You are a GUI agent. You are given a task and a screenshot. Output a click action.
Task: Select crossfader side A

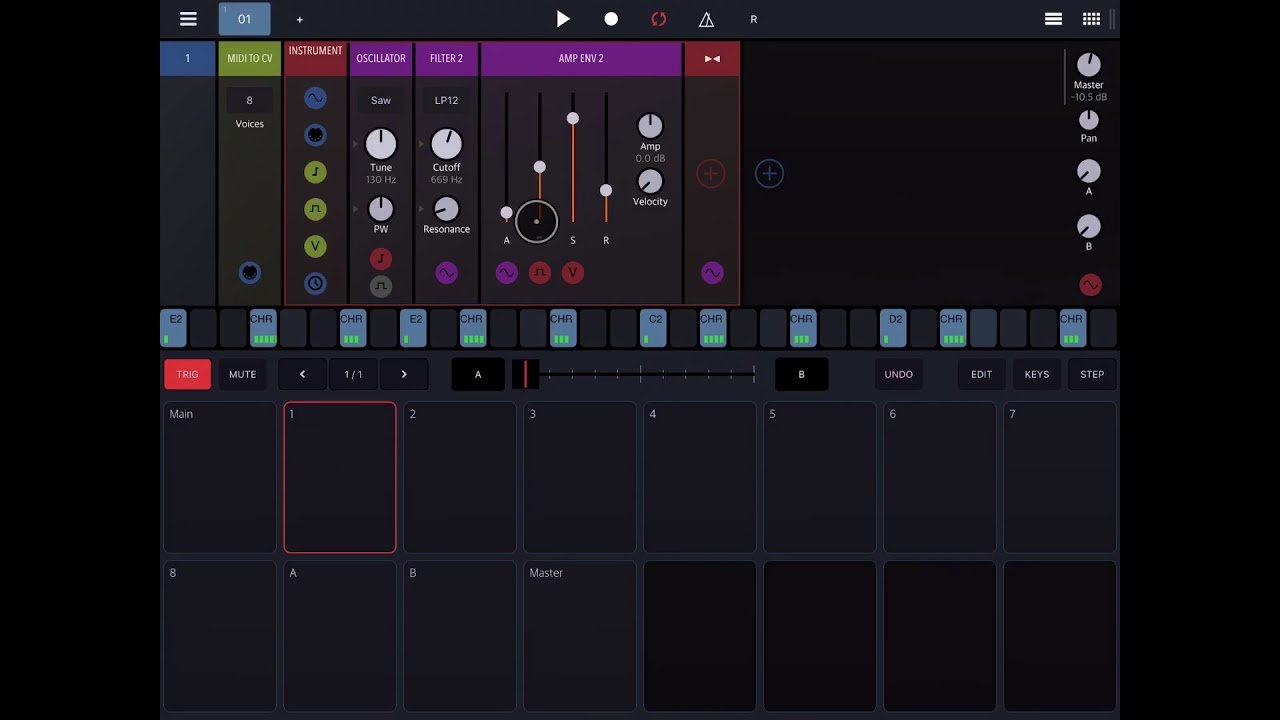click(478, 374)
